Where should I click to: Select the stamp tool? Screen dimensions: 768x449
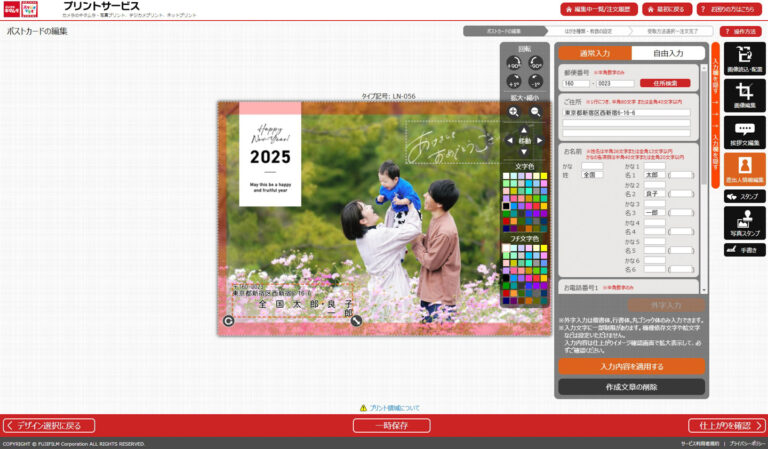pyautogui.click(x=744, y=197)
